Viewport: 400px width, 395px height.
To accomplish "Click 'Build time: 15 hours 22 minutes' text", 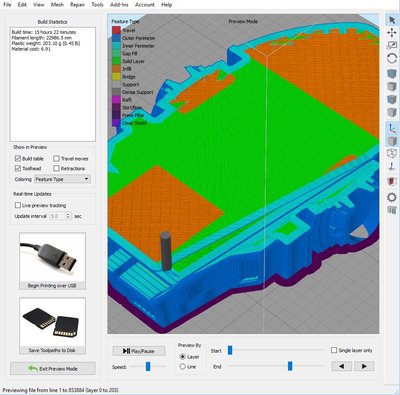I will point(44,32).
